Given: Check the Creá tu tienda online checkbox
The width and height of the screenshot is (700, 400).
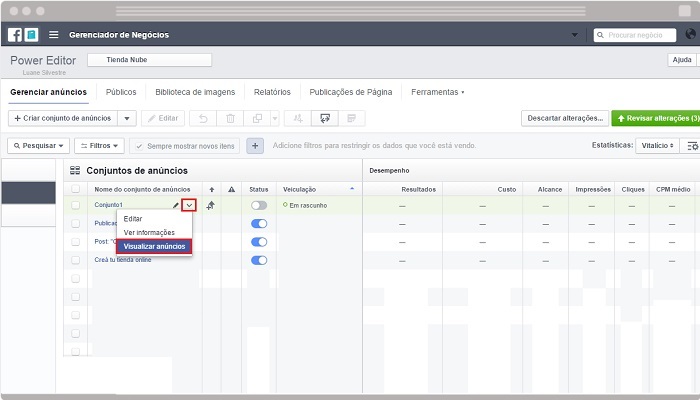Looking at the screenshot, I should [75, 260].
